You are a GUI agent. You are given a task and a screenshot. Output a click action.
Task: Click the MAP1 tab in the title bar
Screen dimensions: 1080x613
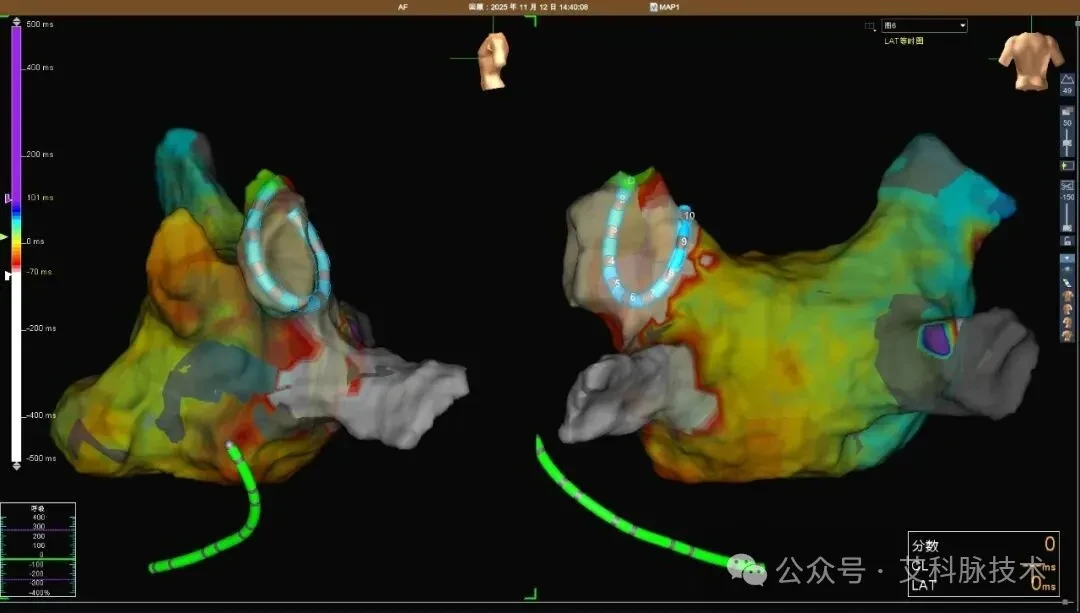665,7
